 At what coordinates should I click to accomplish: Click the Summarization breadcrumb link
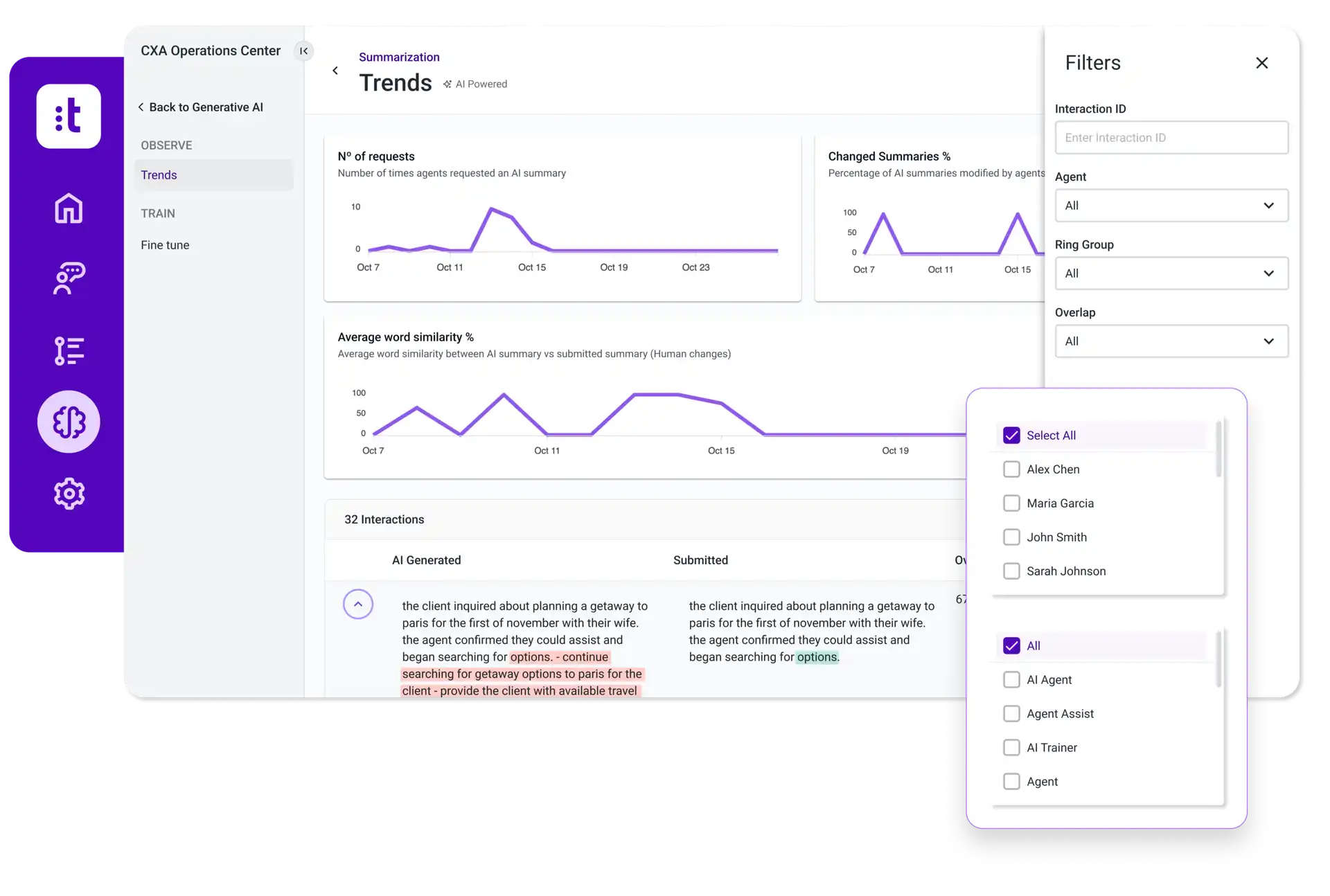pyautogui.click(x=399, y=57)
